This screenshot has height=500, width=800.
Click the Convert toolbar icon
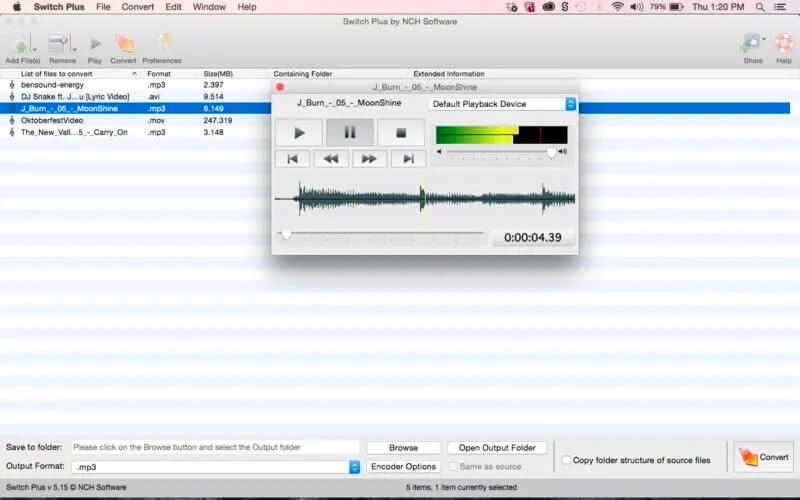(x=124, y=44)
